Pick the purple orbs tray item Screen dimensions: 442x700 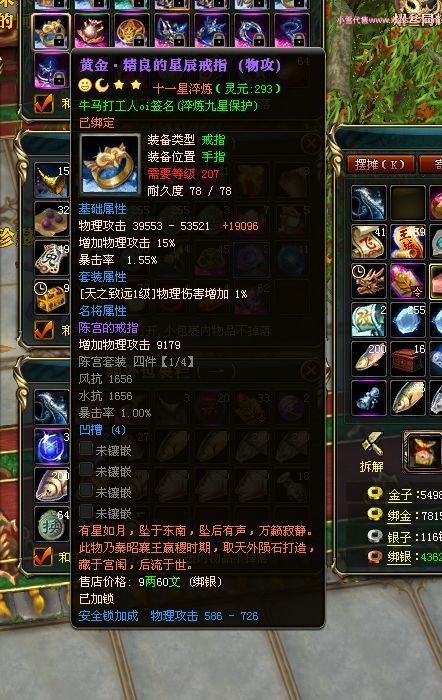(x=52, y=219)
